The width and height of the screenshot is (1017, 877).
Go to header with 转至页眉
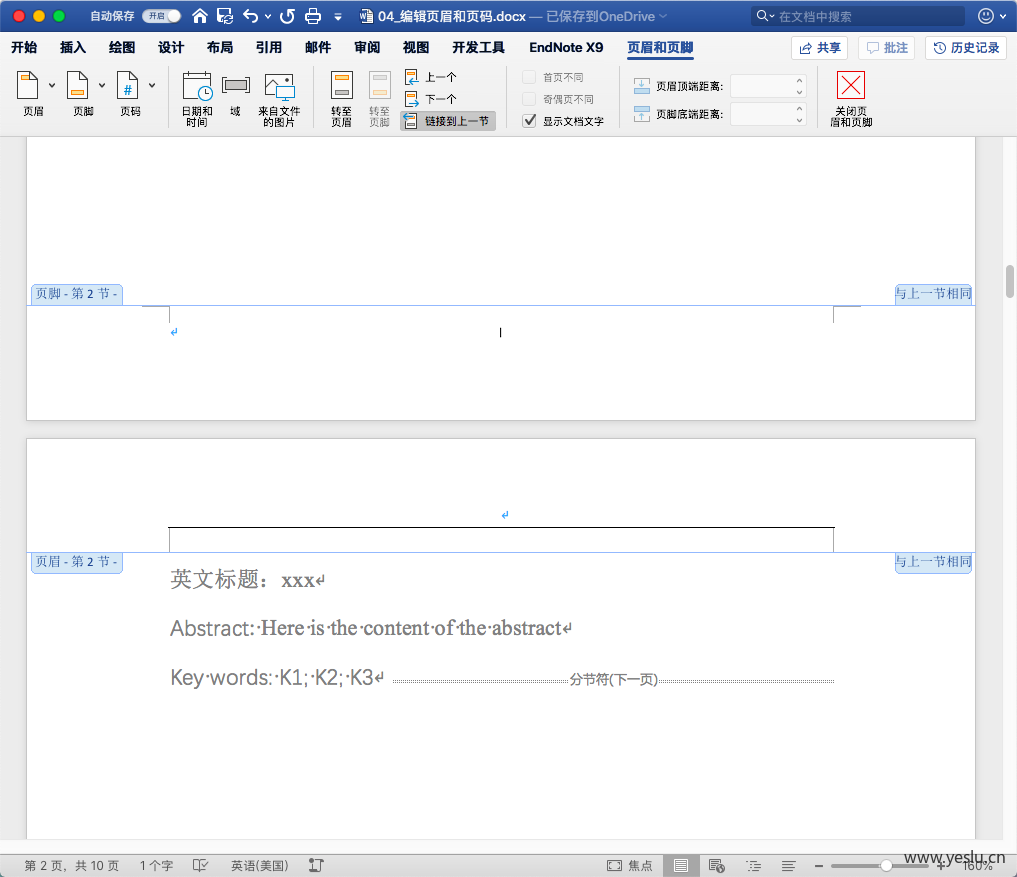pos(341,99)
